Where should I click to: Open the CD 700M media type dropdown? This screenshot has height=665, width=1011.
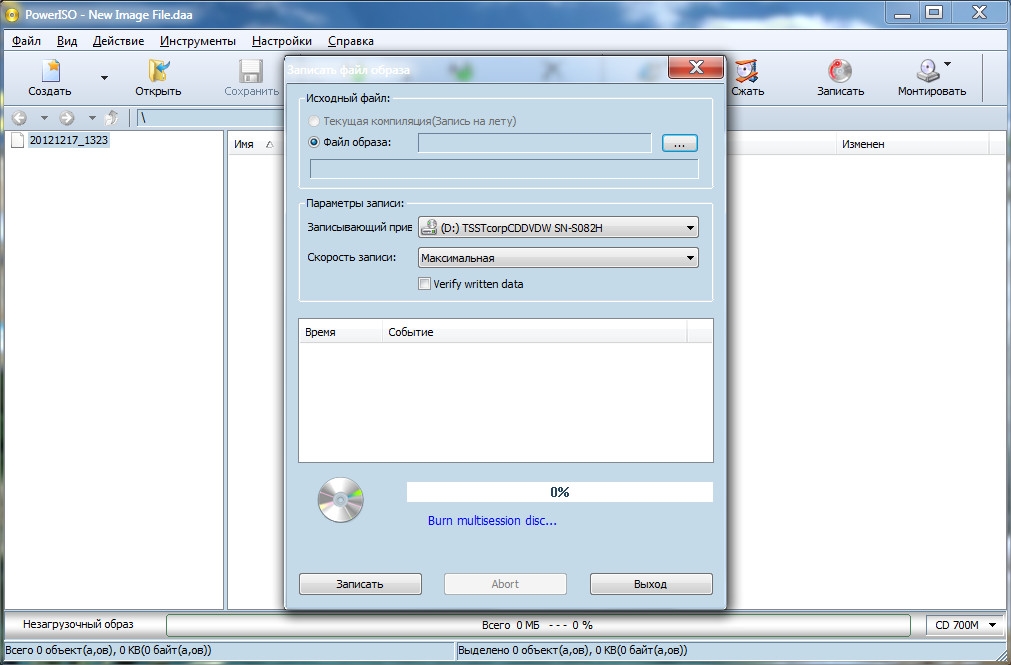(x=965, y=625)
